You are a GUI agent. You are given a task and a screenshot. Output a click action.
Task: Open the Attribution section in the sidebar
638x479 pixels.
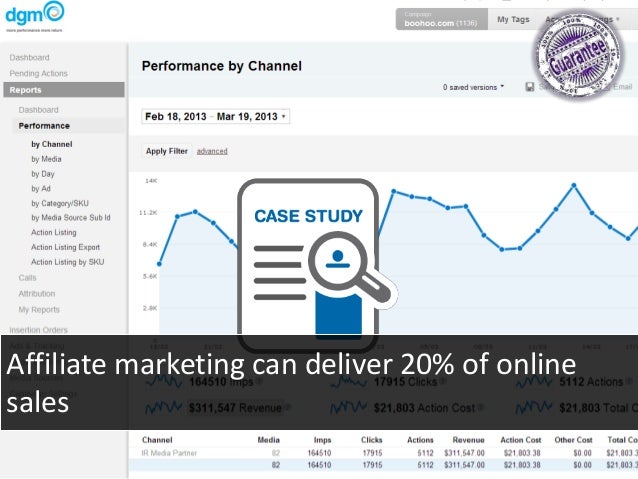[37, 293]
